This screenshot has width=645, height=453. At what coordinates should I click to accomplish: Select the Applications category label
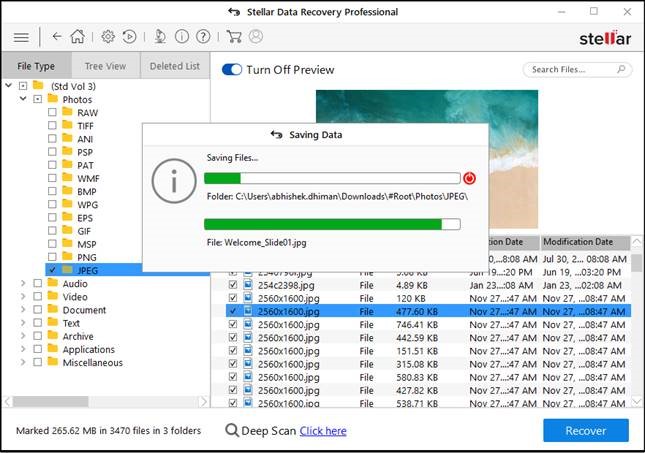[89, 350]
